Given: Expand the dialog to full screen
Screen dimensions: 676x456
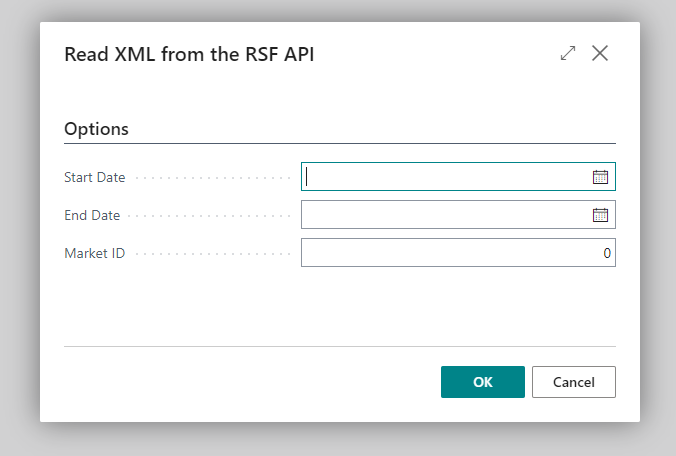Looking at the screenshot, I should 568,54.
